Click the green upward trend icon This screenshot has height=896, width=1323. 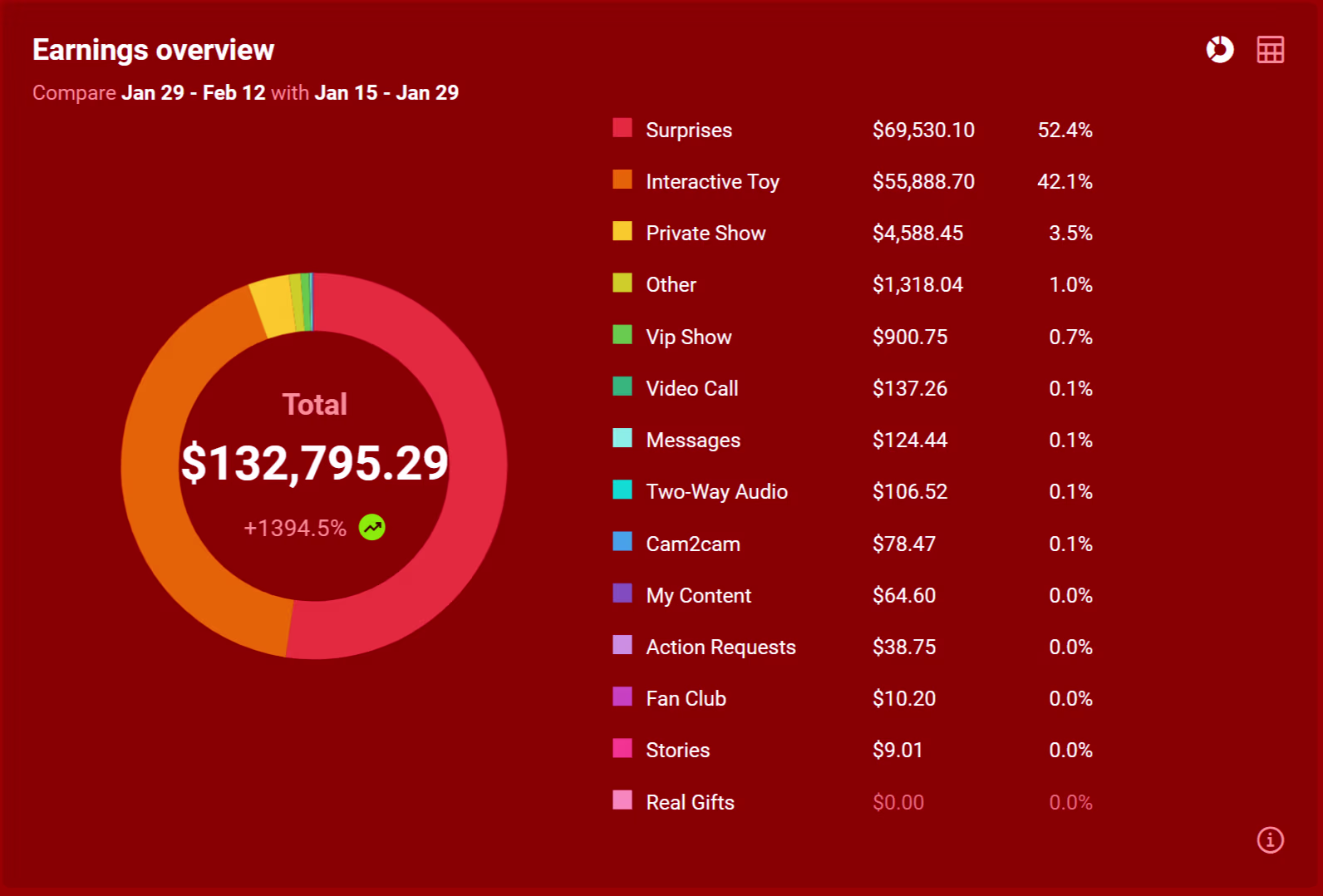click(371, 527)
